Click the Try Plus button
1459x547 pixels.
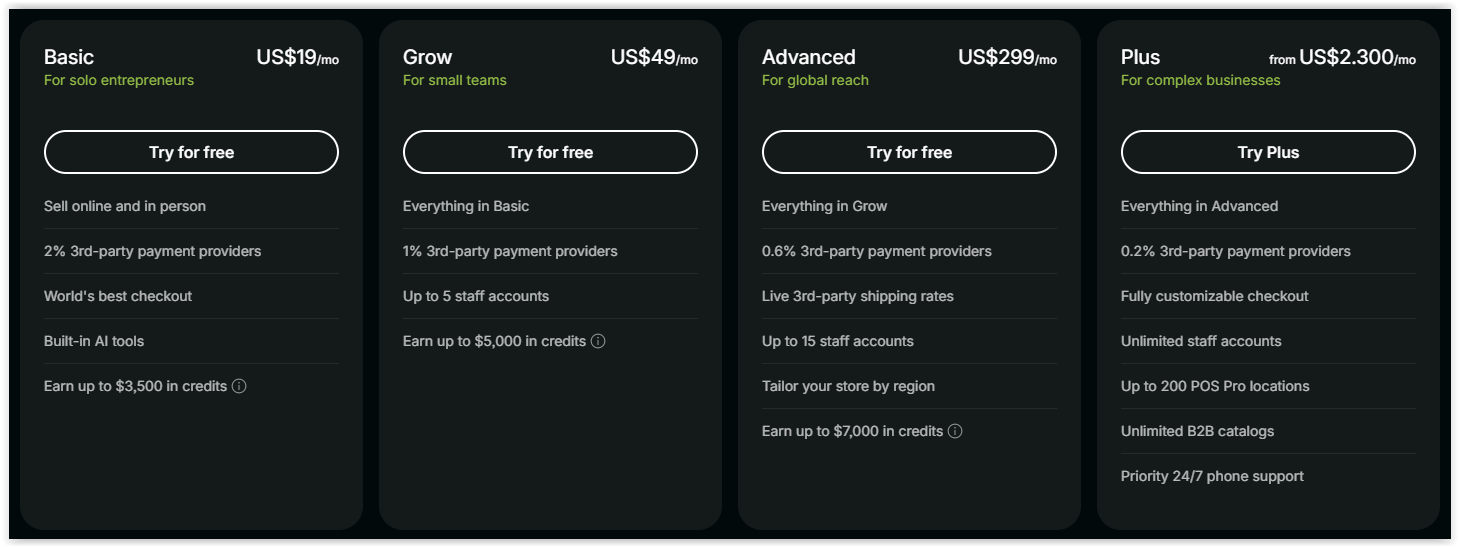[1268, 152]
